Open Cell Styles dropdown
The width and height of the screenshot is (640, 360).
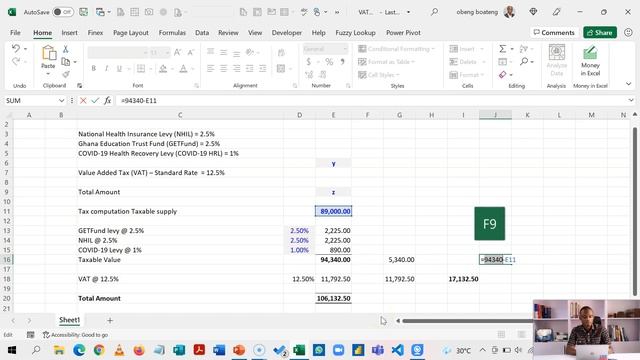[x=379, y=75]
